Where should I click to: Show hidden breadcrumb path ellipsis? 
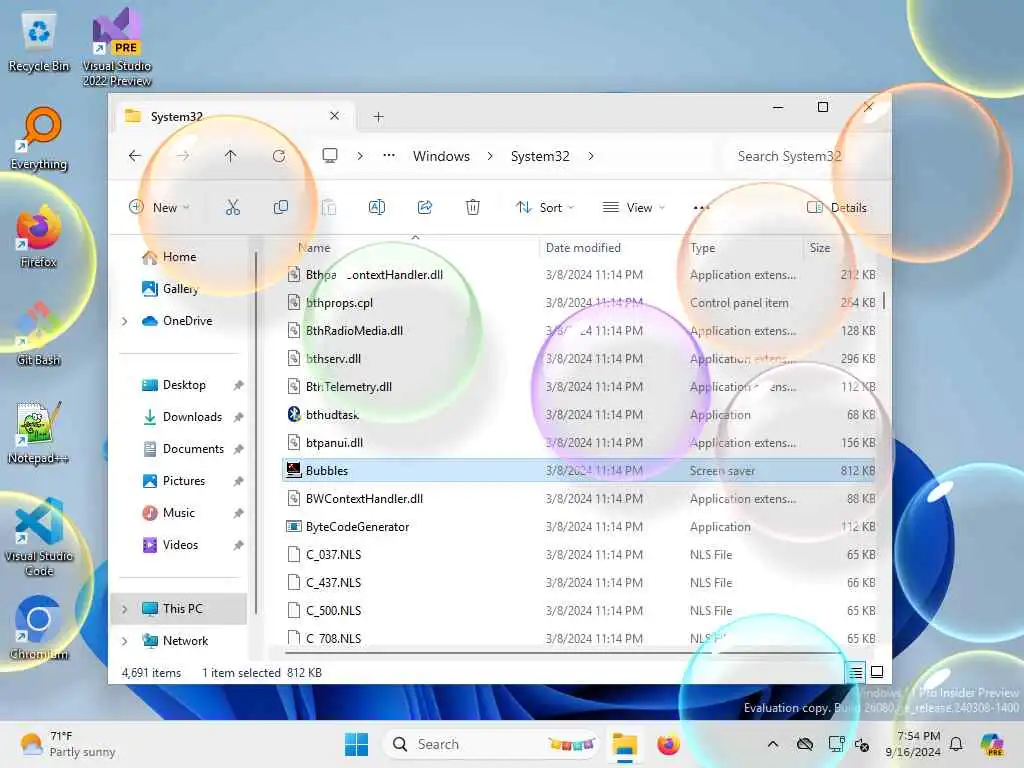(389, 155)
